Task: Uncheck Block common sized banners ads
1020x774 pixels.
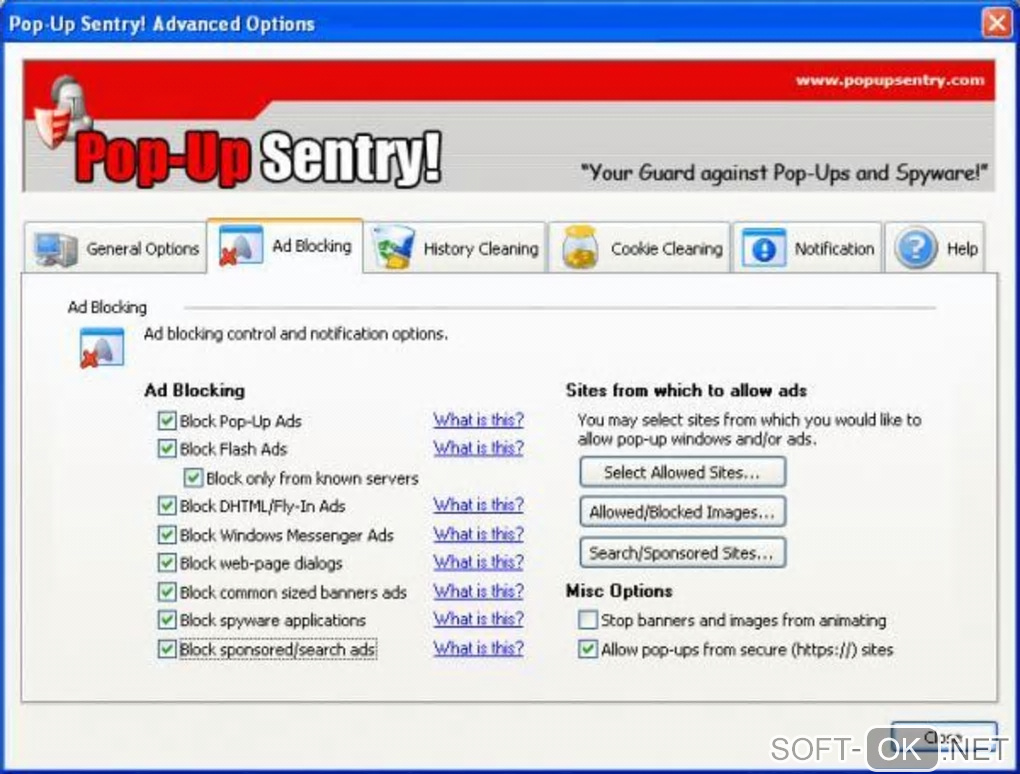Action: point(167,592)
